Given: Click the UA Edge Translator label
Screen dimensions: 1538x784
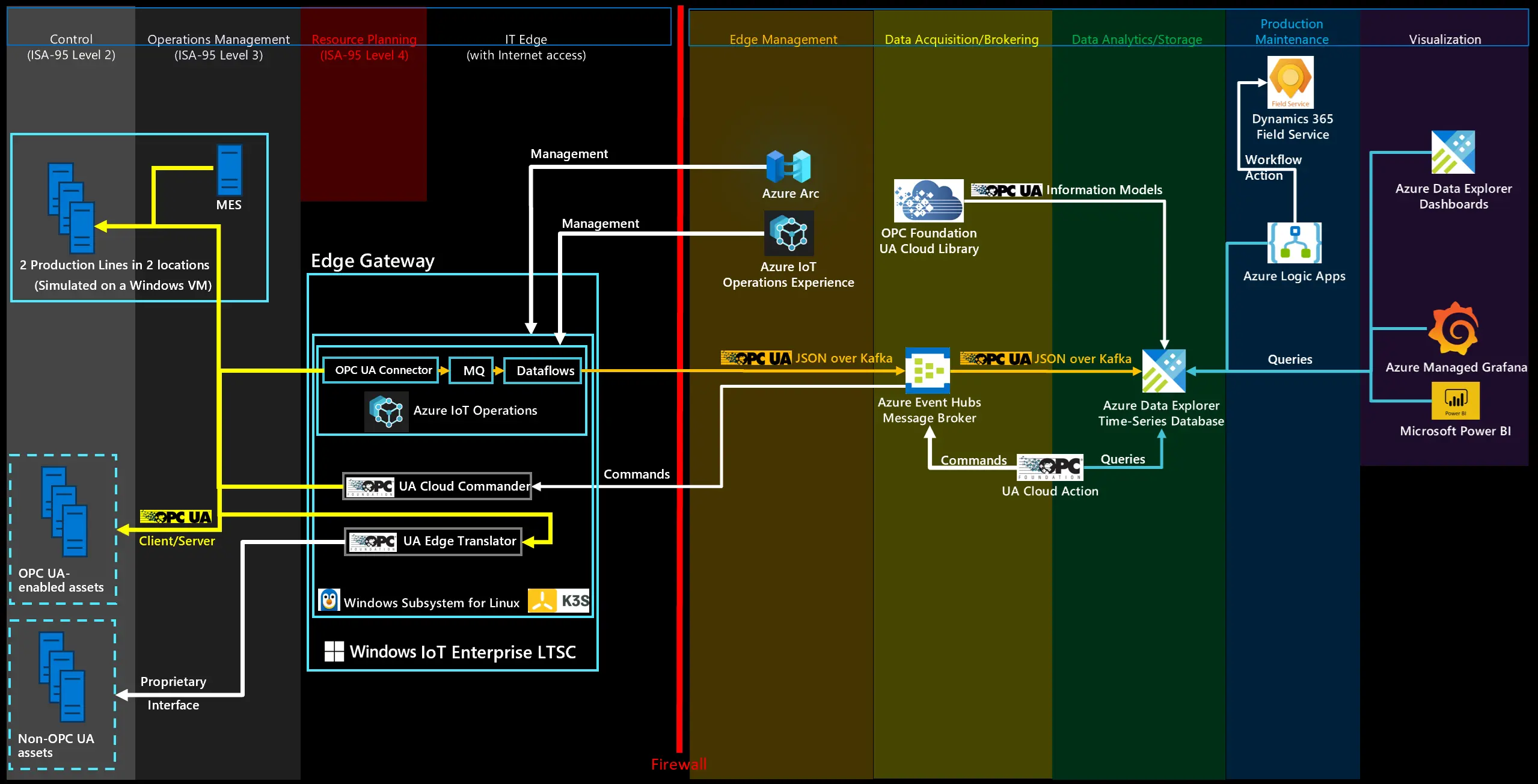Looking at the screenshot, I should pyautogui.click(x=459, y=541).
